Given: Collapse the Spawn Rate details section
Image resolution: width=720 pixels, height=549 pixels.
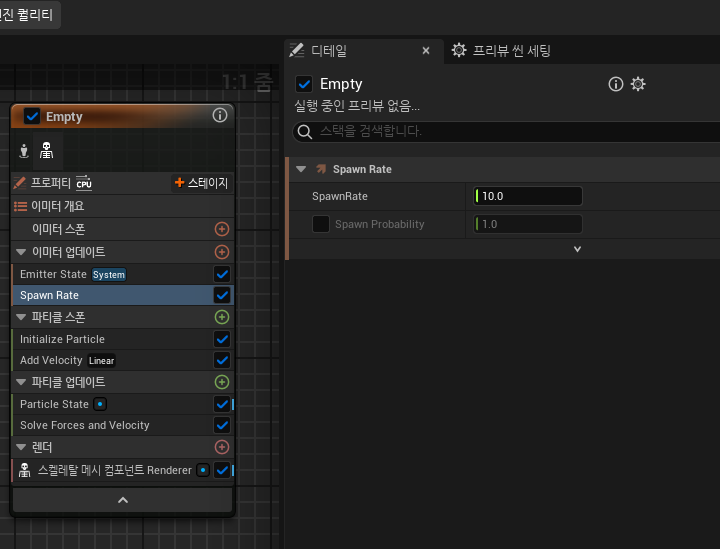Looking at the screenshot, I should tap(301, 169).
